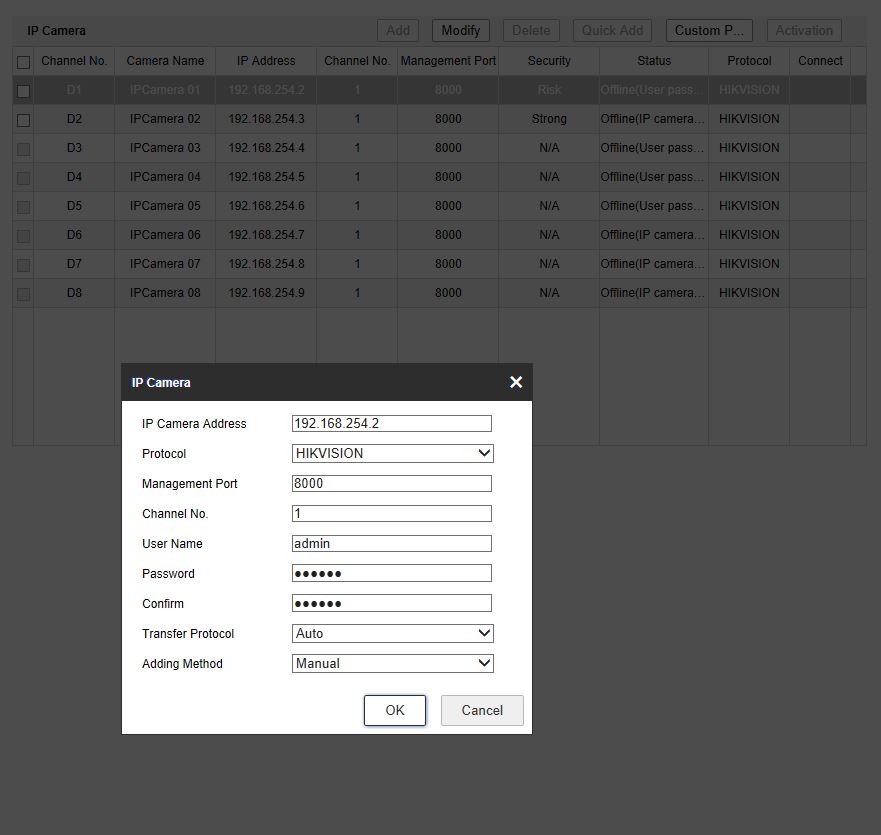Focus the Password field
The width and height of the screenshot is (881, 835).
(x=391, y=573)
